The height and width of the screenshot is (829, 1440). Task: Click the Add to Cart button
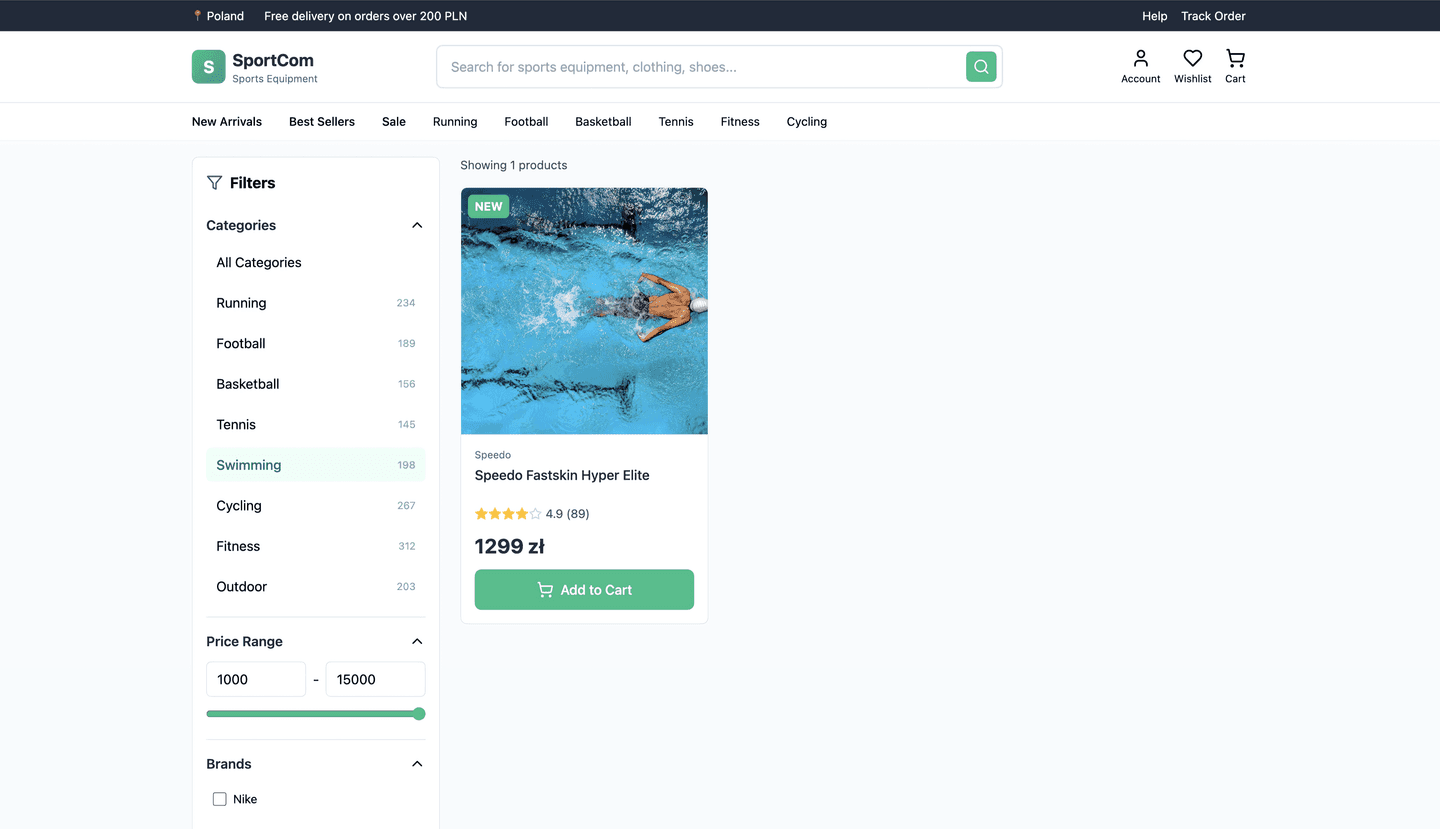pyautogui.click(x=584, y=589)
